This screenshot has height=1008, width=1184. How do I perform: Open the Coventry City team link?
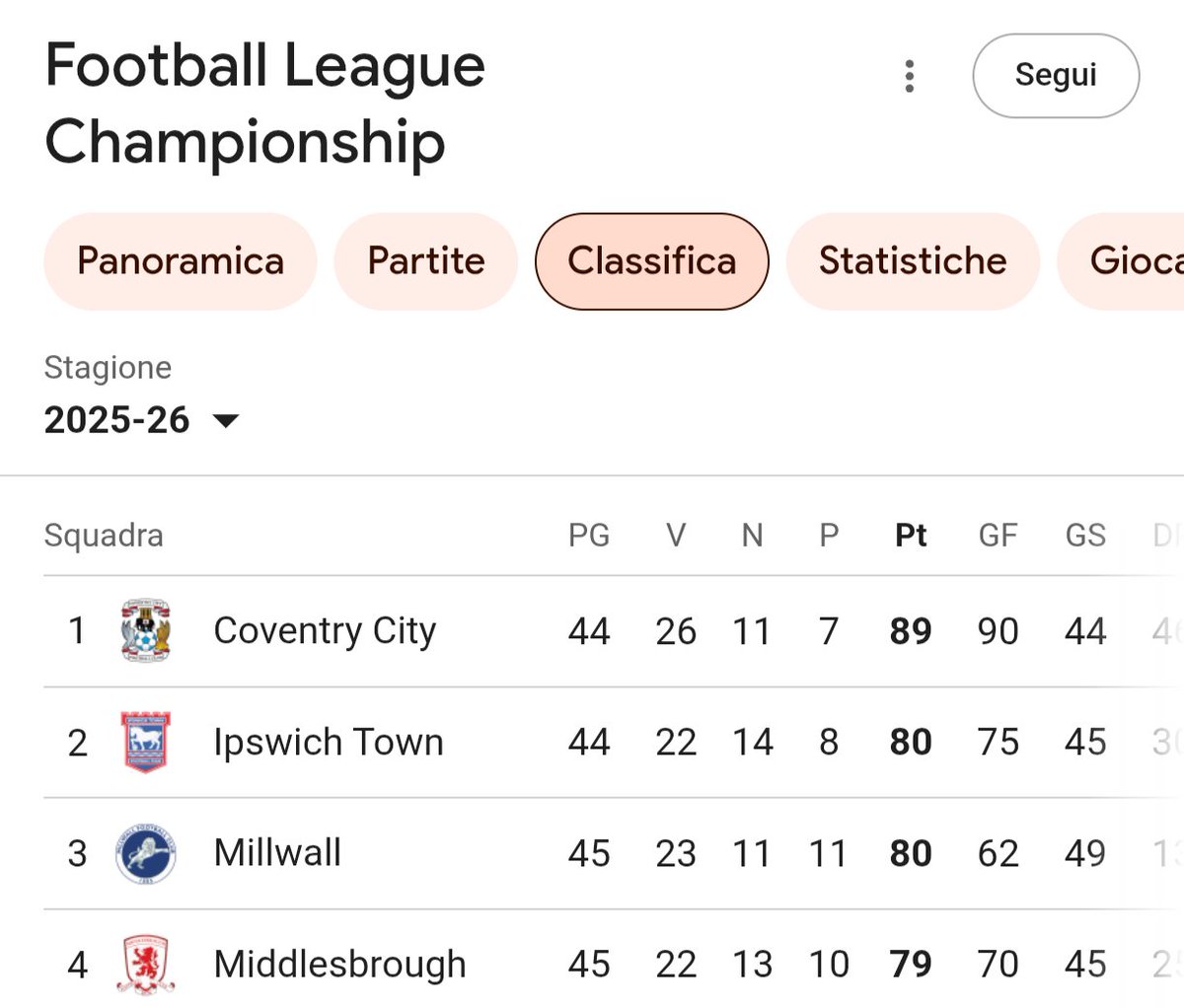[x=325, y=631]
